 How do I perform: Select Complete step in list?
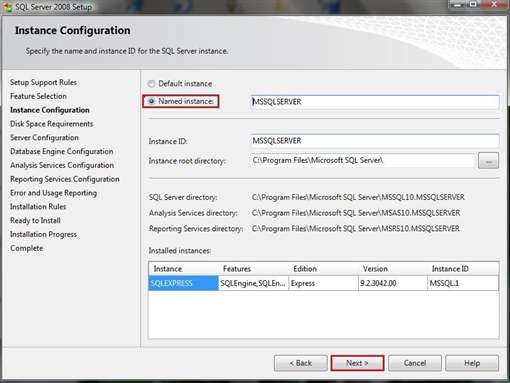(x=26, y=248)
